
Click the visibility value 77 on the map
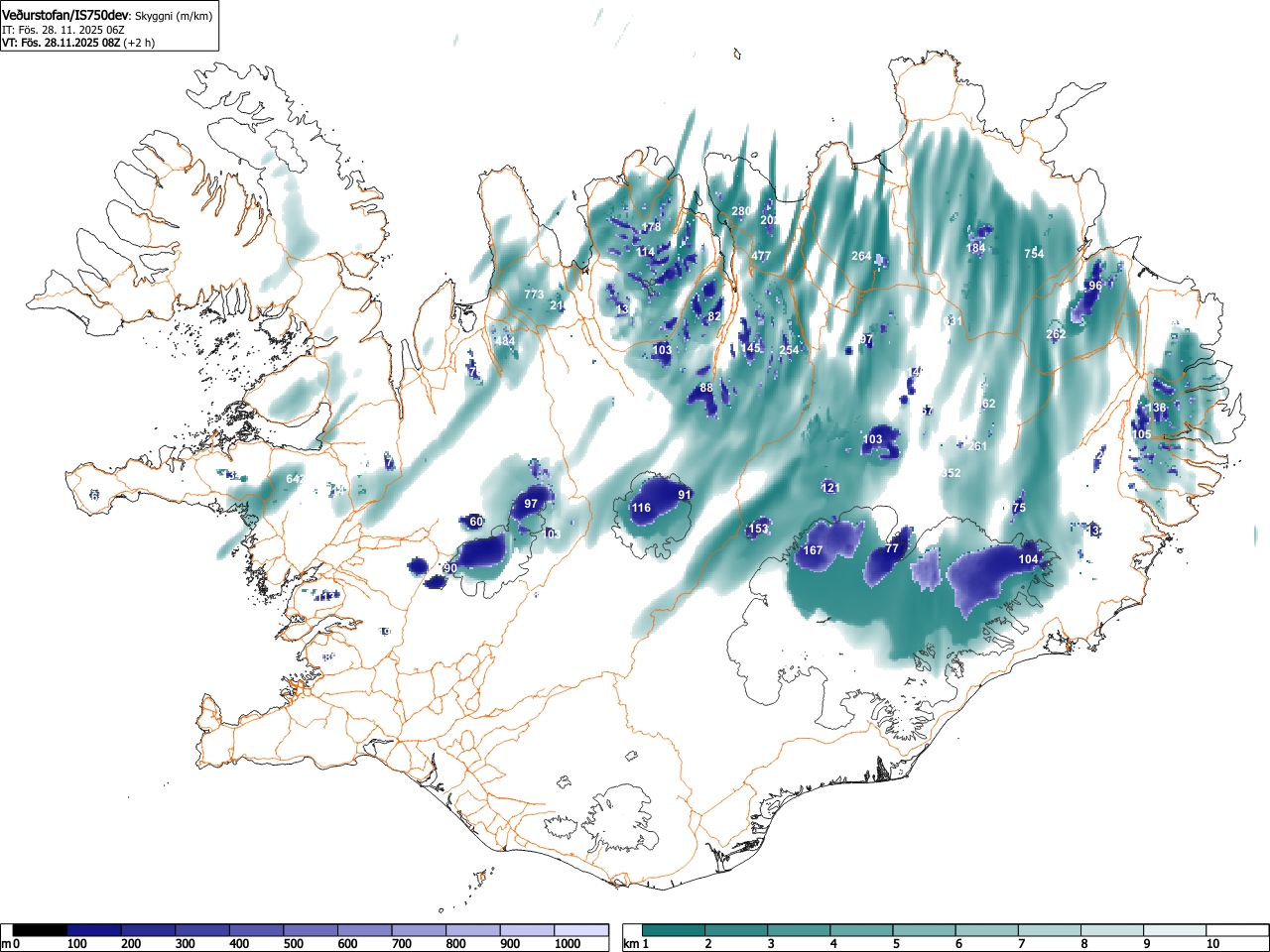[892, 548]
